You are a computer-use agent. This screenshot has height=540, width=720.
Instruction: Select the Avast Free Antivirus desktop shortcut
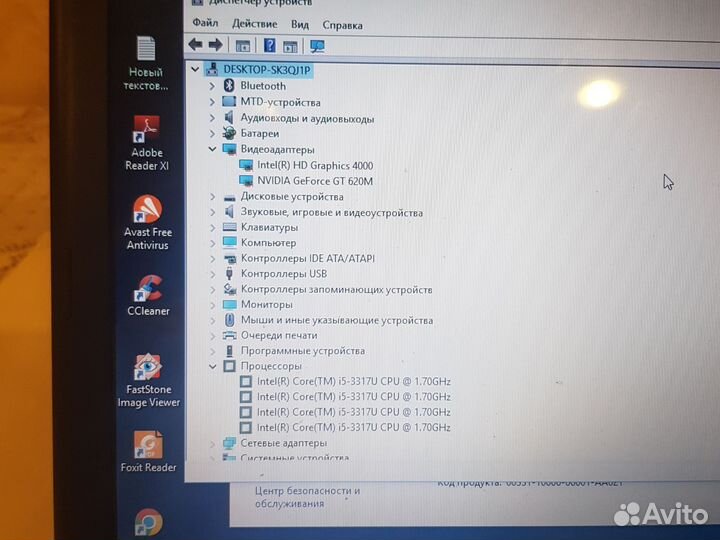coord(148,222)
